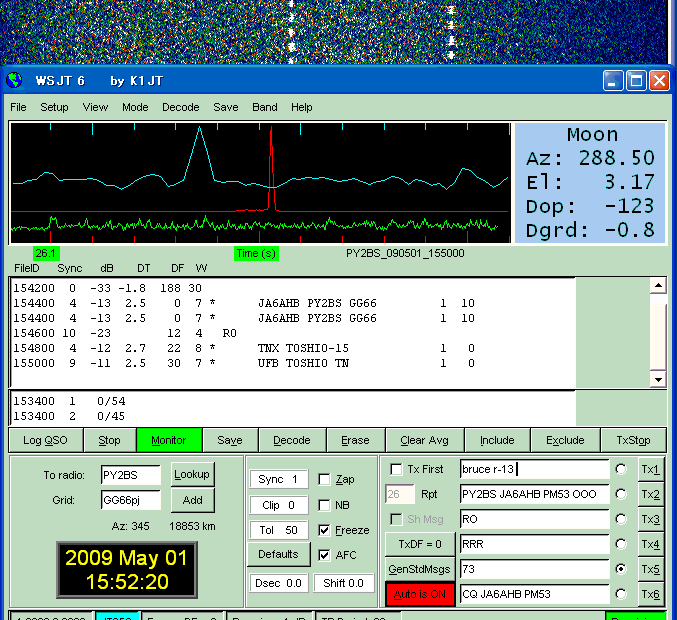Open the Band menu
677x620 pixels.
click(265, 107)
